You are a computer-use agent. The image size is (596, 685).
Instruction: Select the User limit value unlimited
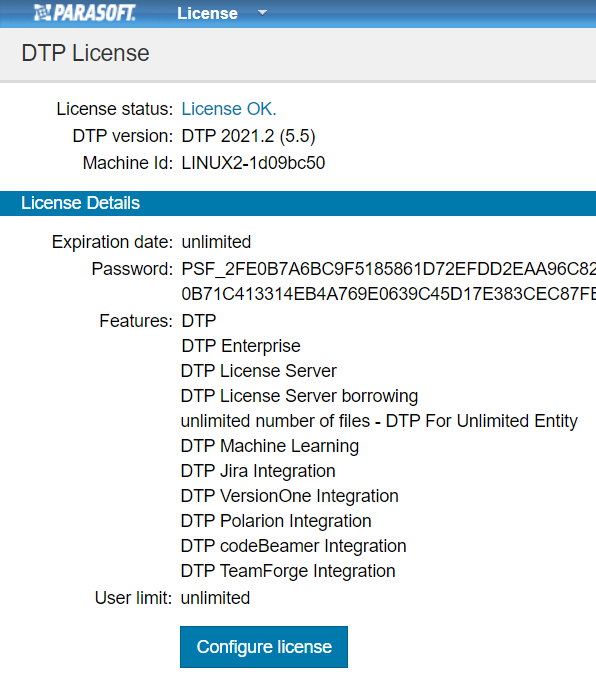tap(215, 598)
